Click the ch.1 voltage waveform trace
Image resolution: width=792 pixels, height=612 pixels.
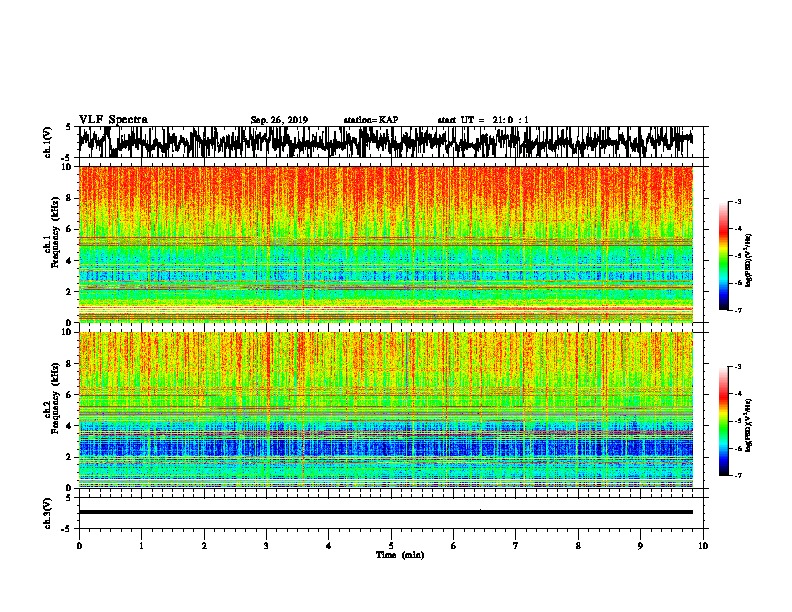point(385,142)
